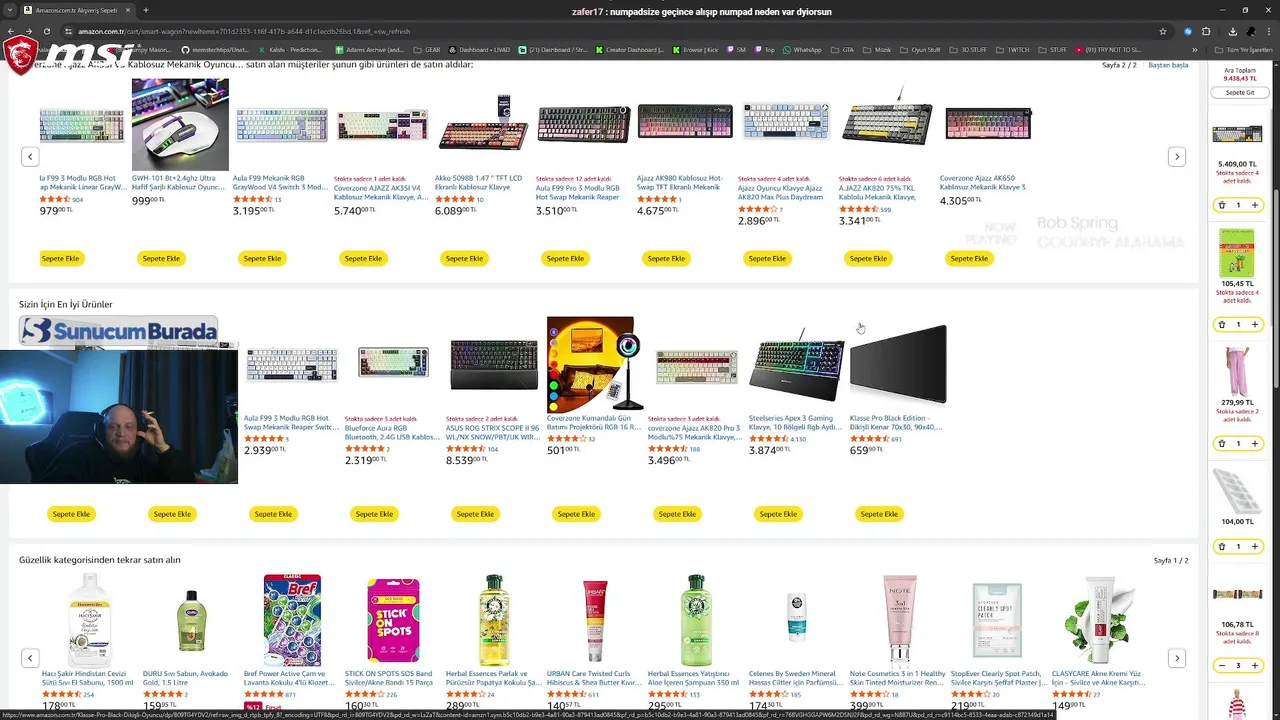Add Steelseries Apex 3 keyboard to cart

[778, 514]
